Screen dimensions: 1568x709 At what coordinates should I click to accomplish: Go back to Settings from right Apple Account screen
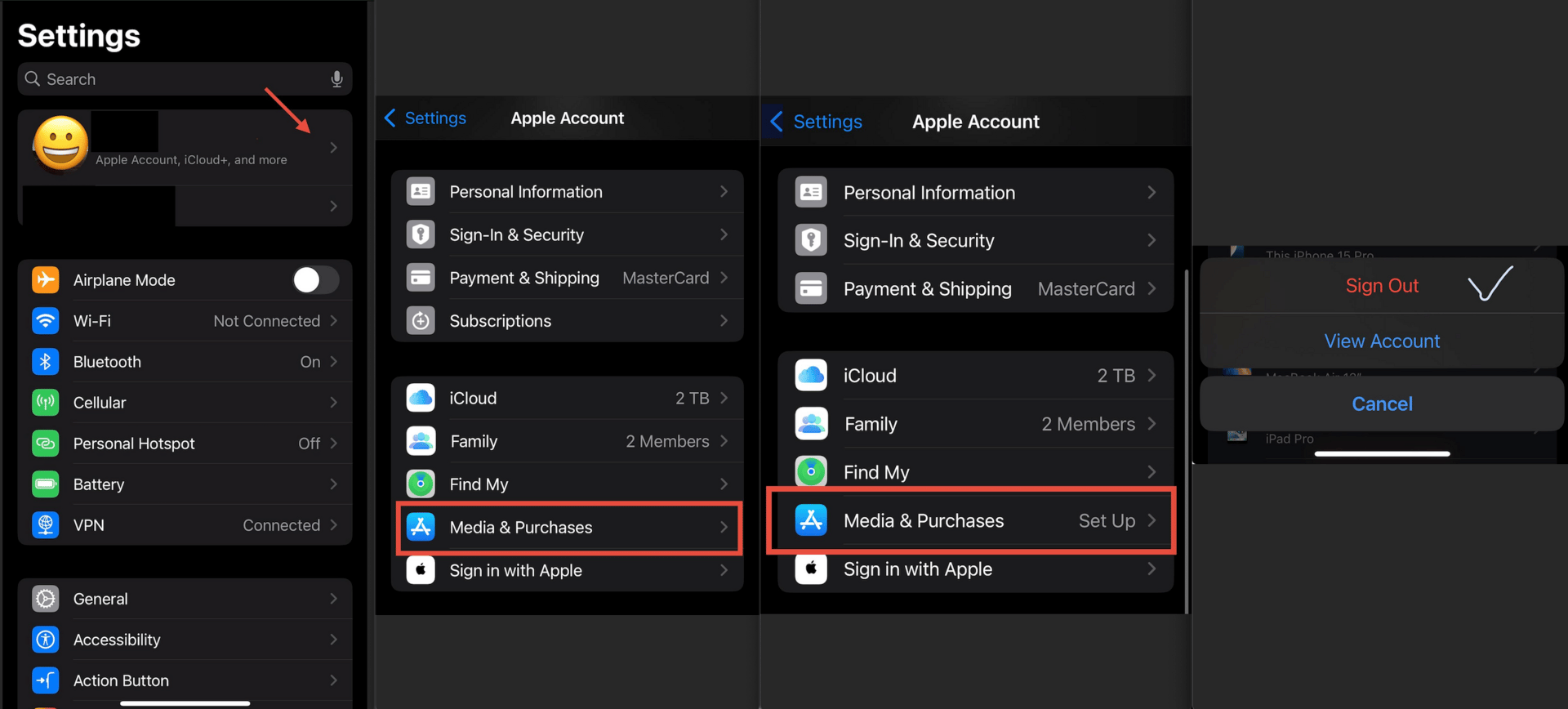pyautogui.click(x=816, y=122)
